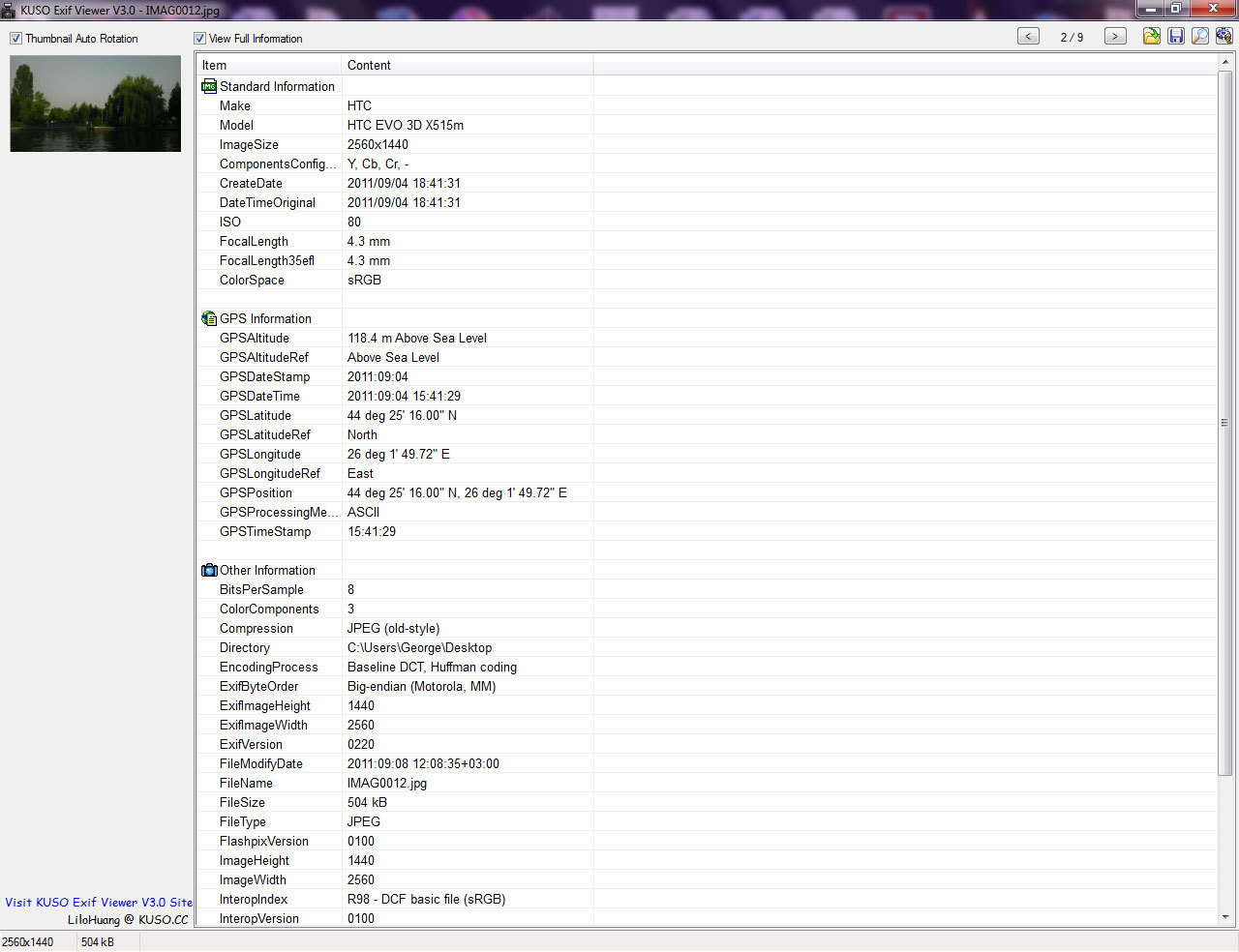Select the GPSLongitude row
This screenshot has width=1239, height=952.
707,454
